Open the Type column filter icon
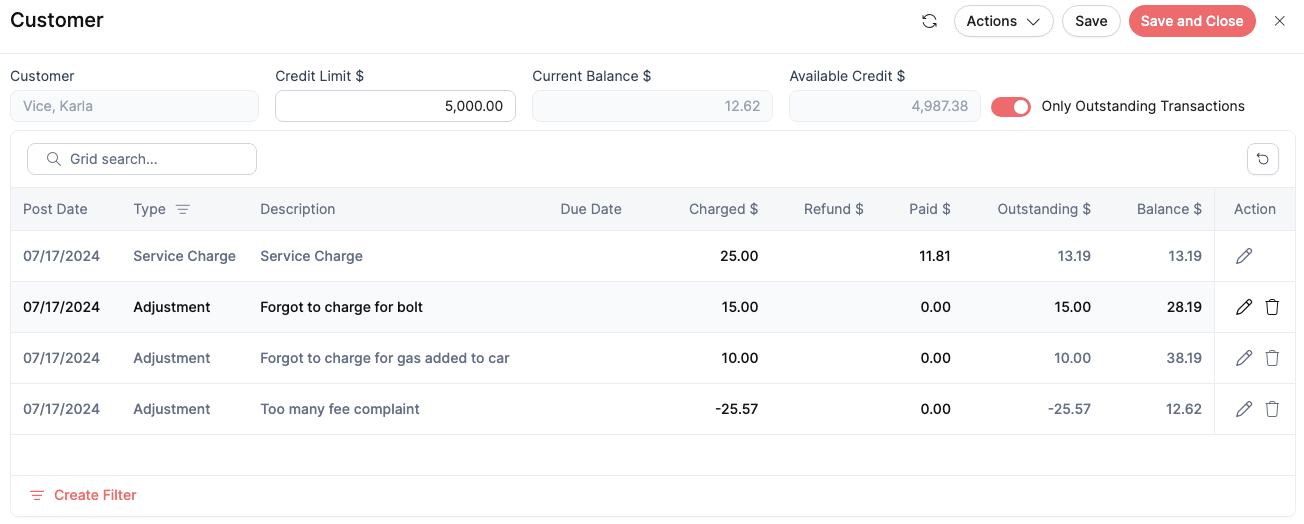Image resolution: width=1304 pixels, height=524 pixels. pos(182,209)
